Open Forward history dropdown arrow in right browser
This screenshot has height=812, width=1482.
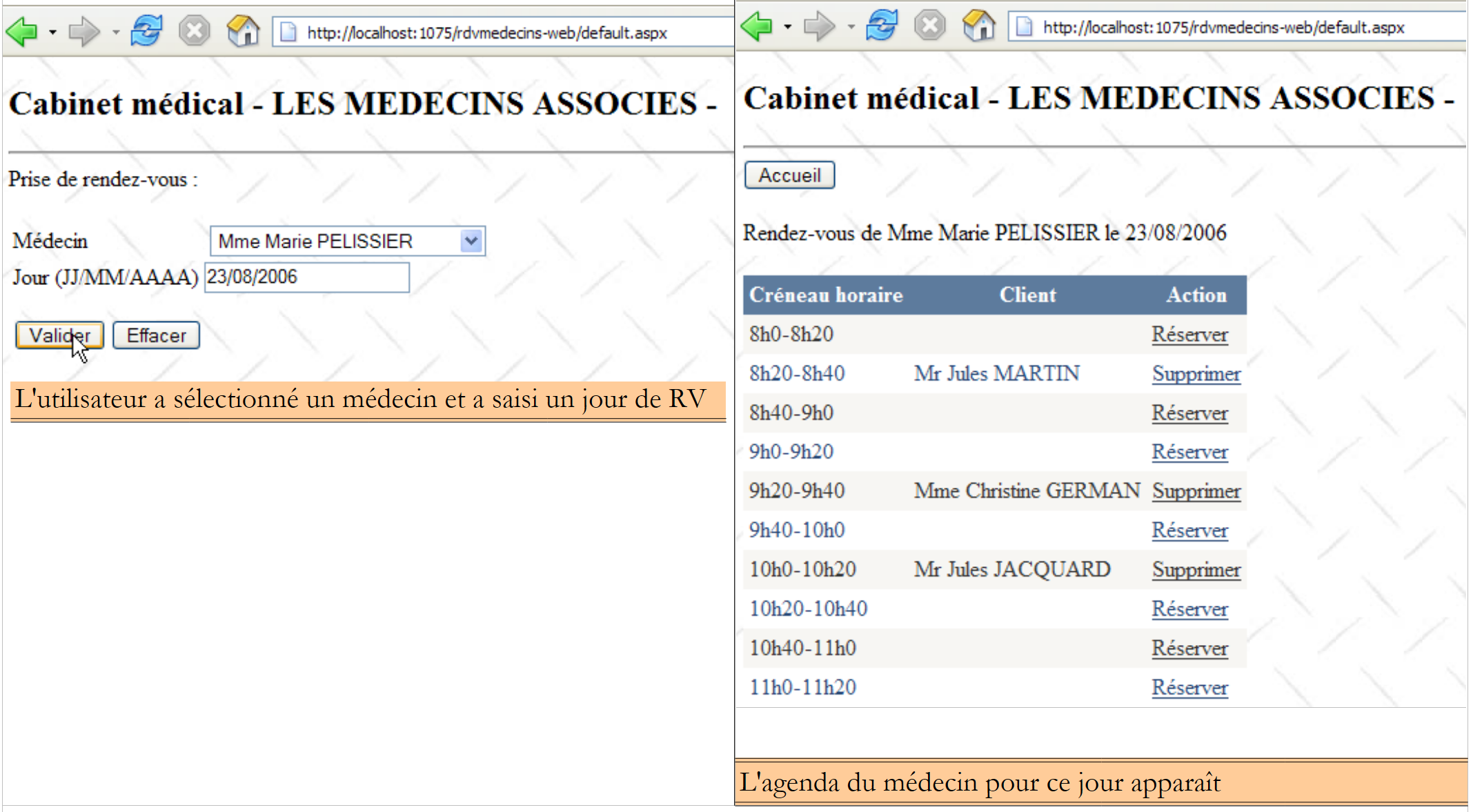pos(851,28)
